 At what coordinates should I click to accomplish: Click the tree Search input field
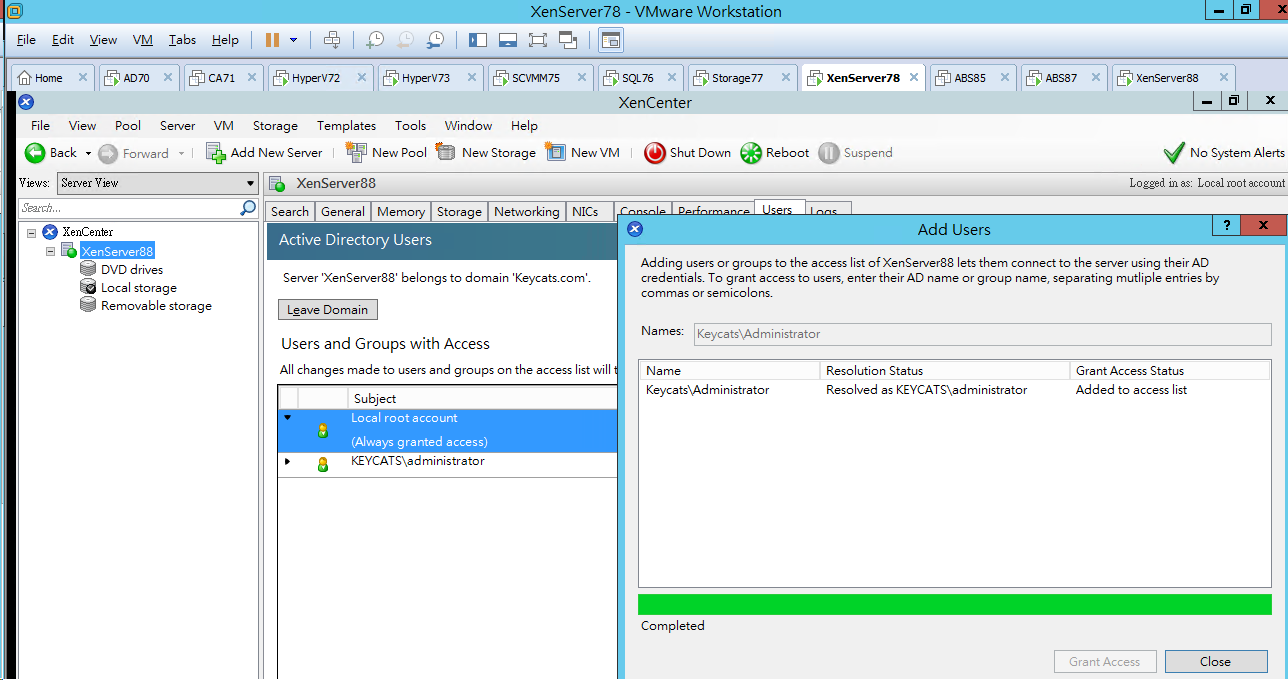[x=129, y=208]
